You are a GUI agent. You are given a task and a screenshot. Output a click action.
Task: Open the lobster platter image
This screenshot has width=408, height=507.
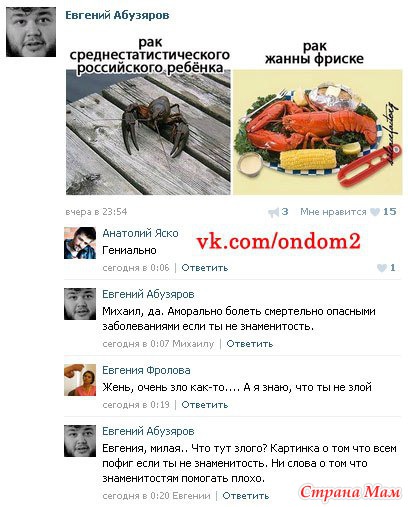coord(317,132)
